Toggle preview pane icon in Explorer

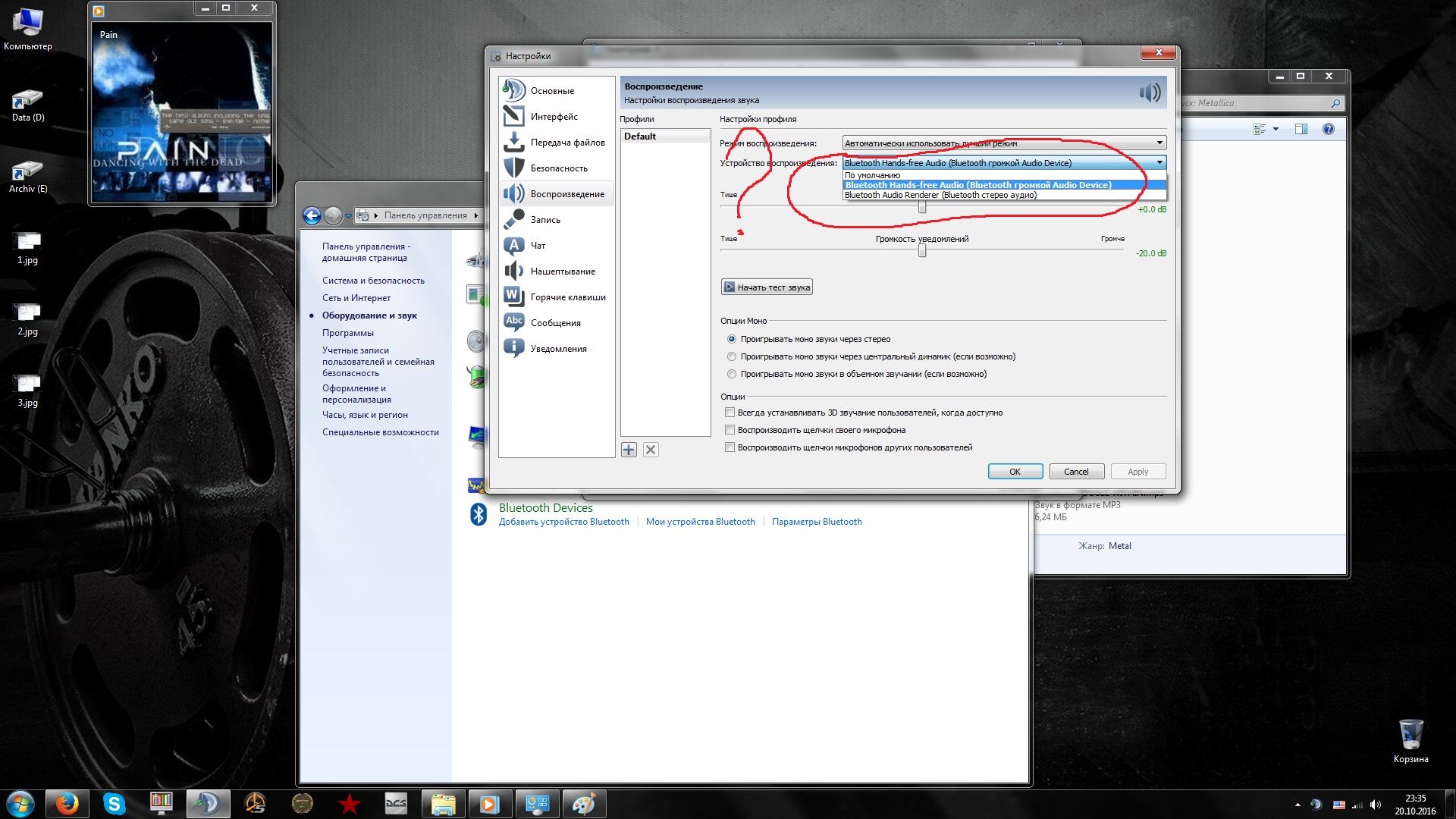point(1301,129)
